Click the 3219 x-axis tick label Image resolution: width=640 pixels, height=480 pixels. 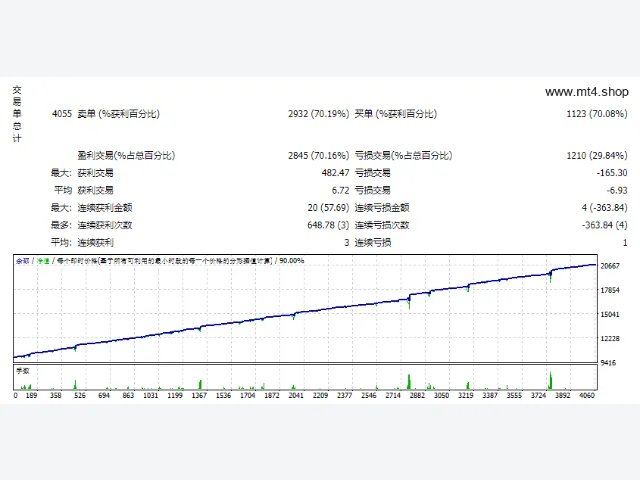point(466,396)
